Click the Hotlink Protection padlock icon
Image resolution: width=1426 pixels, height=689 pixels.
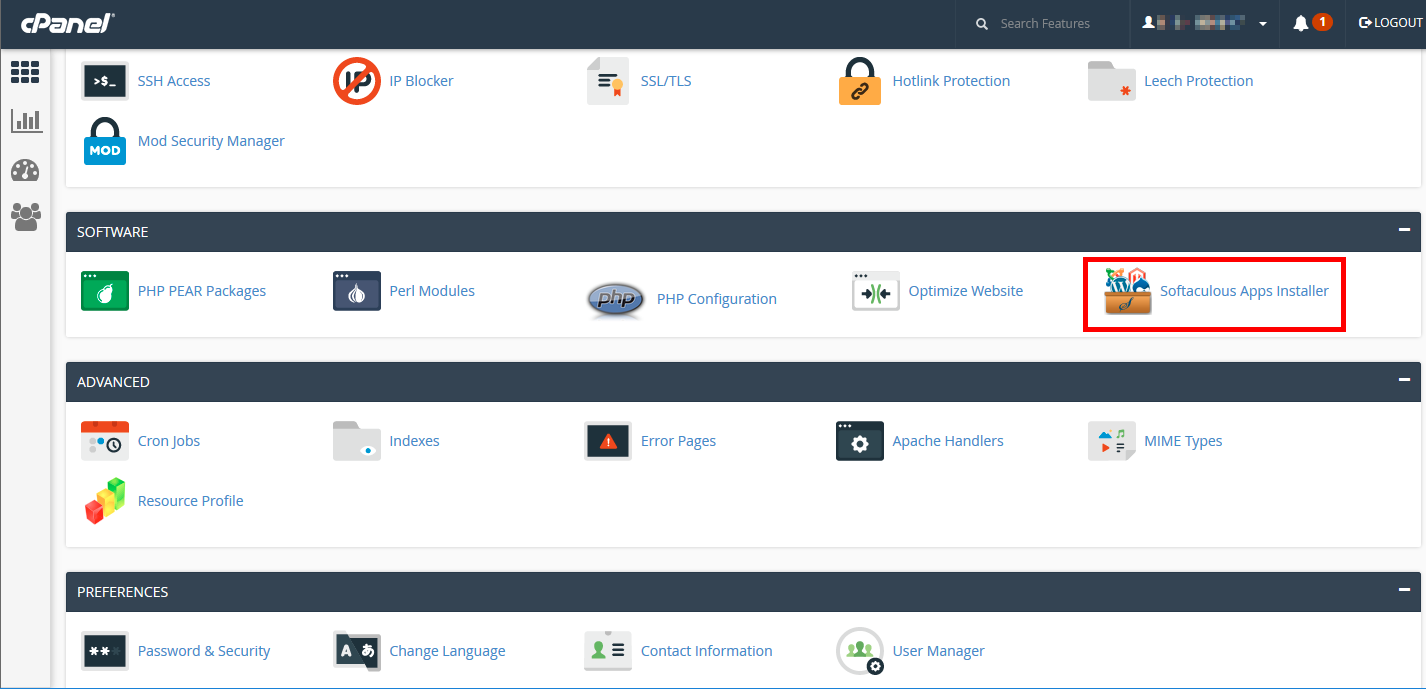(x=860, y=81)
